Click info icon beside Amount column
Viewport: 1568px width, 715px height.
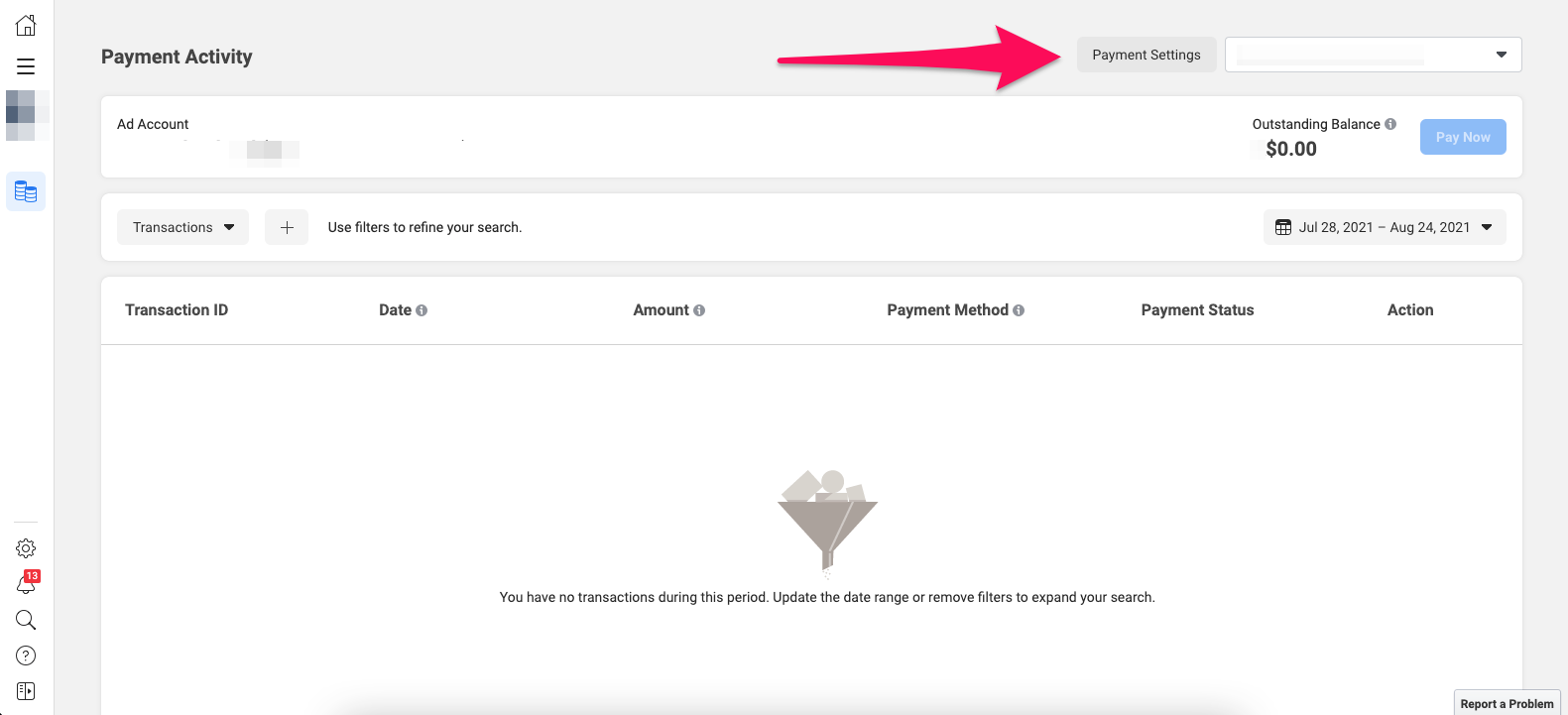tap(699, 310)
